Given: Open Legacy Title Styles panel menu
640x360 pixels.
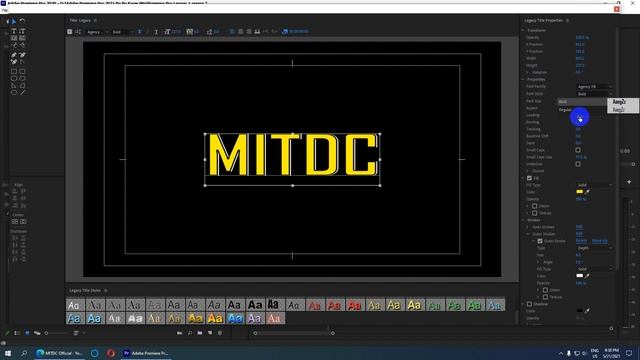Looking at the screenshot, I should tap(106, 291).
